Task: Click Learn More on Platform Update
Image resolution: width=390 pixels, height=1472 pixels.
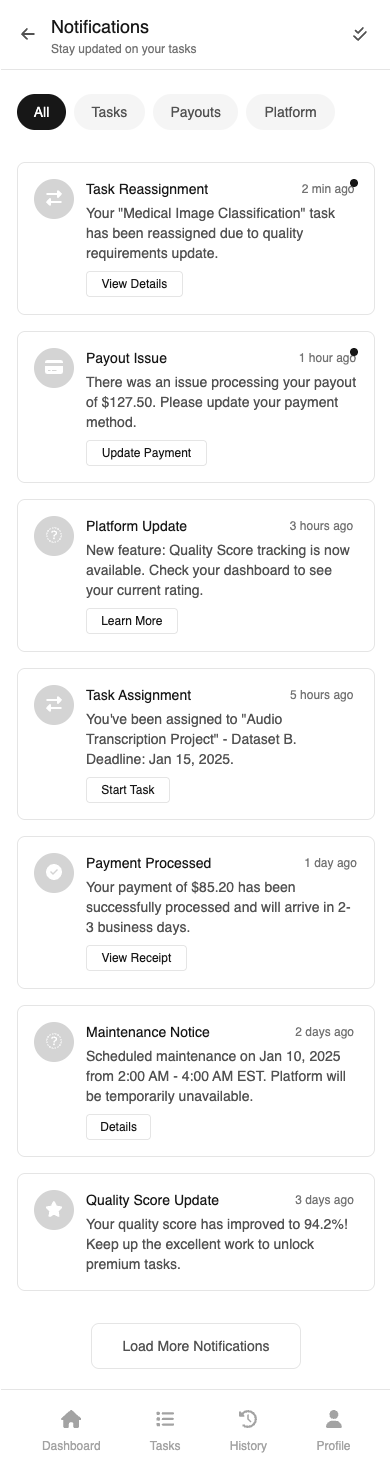Action: pos(132,621)
